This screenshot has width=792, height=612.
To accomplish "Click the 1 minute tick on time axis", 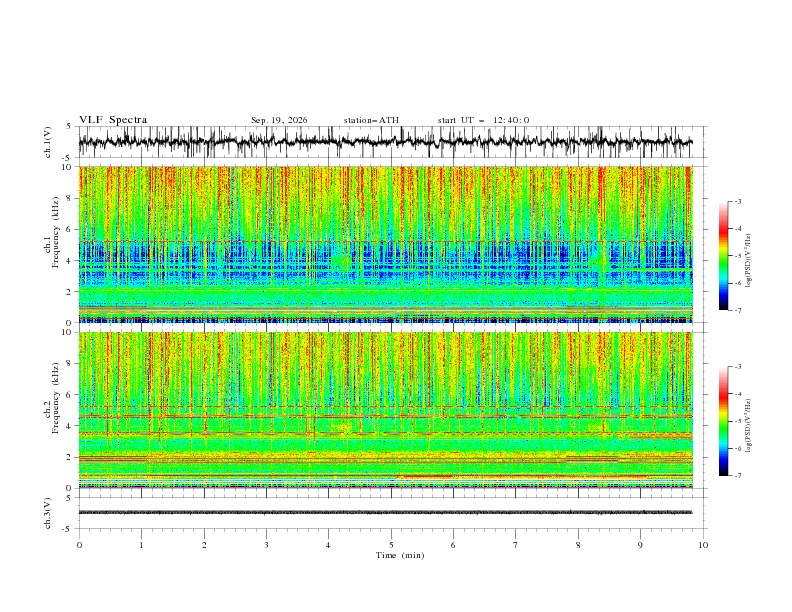I will point(141,545).
